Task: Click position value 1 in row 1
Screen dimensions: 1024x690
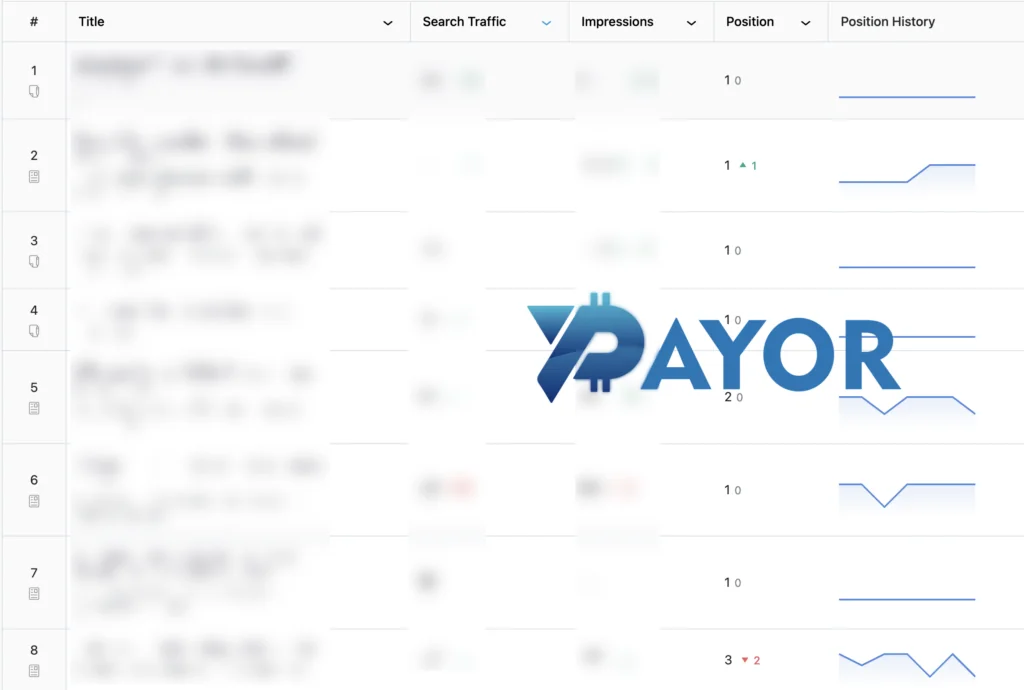Action: pyautogui.click(x=727, y=80)
